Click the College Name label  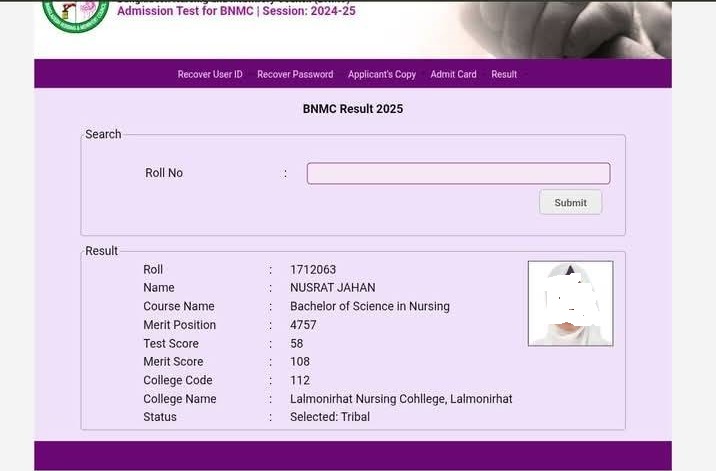click(x=180, y=399)
